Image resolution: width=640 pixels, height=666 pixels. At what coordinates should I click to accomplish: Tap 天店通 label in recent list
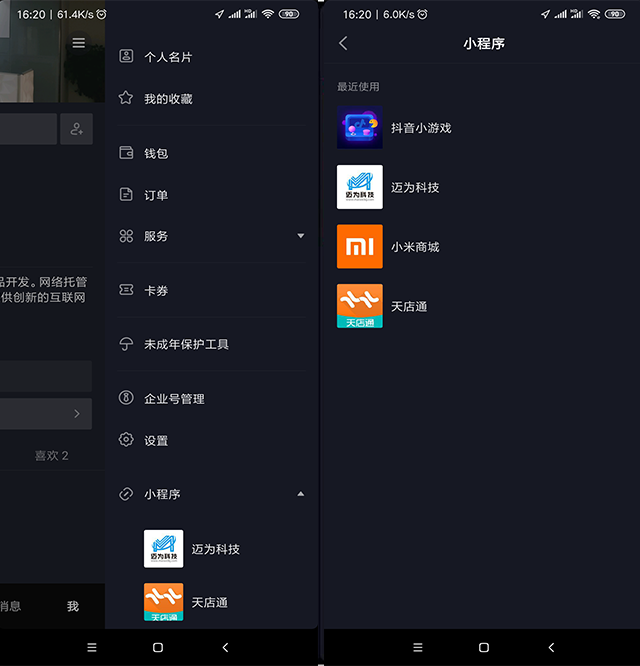(x=409, y=306)
